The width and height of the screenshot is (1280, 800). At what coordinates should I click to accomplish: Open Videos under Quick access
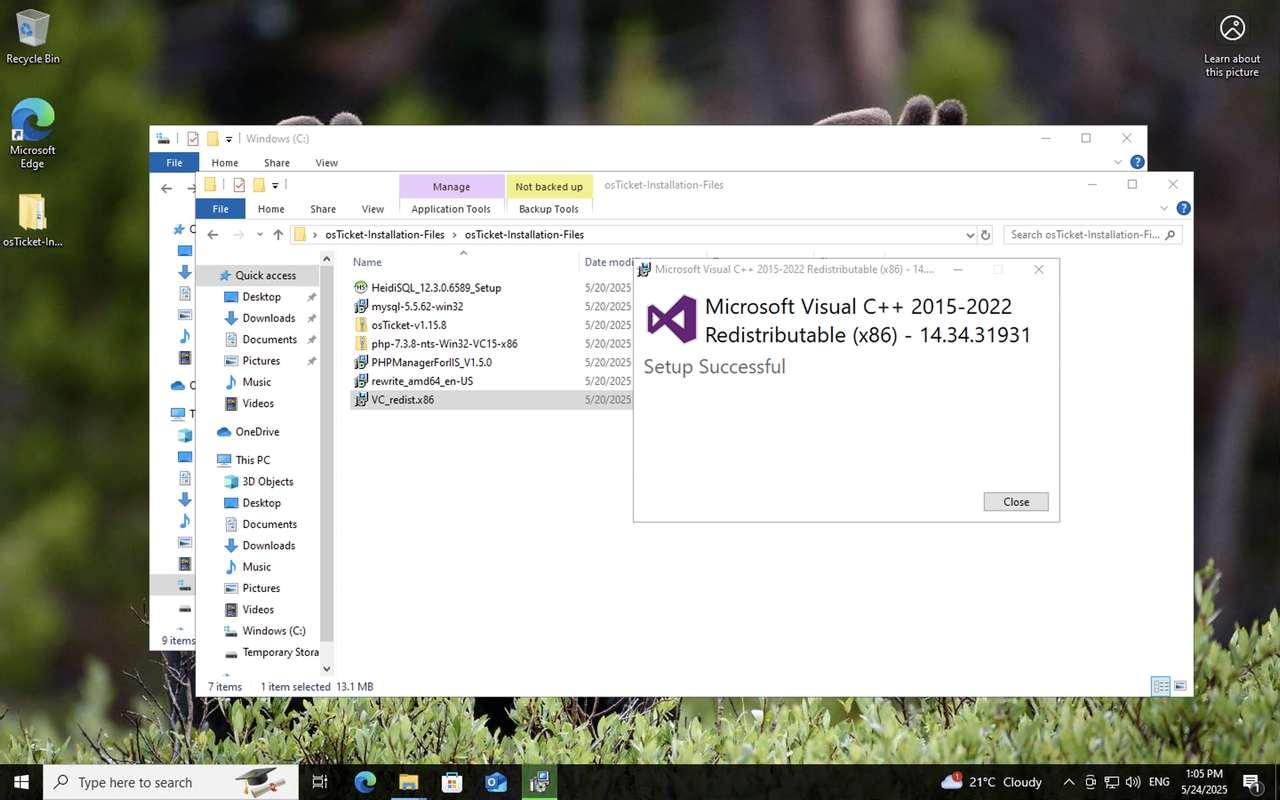click(x=258, y=403)
